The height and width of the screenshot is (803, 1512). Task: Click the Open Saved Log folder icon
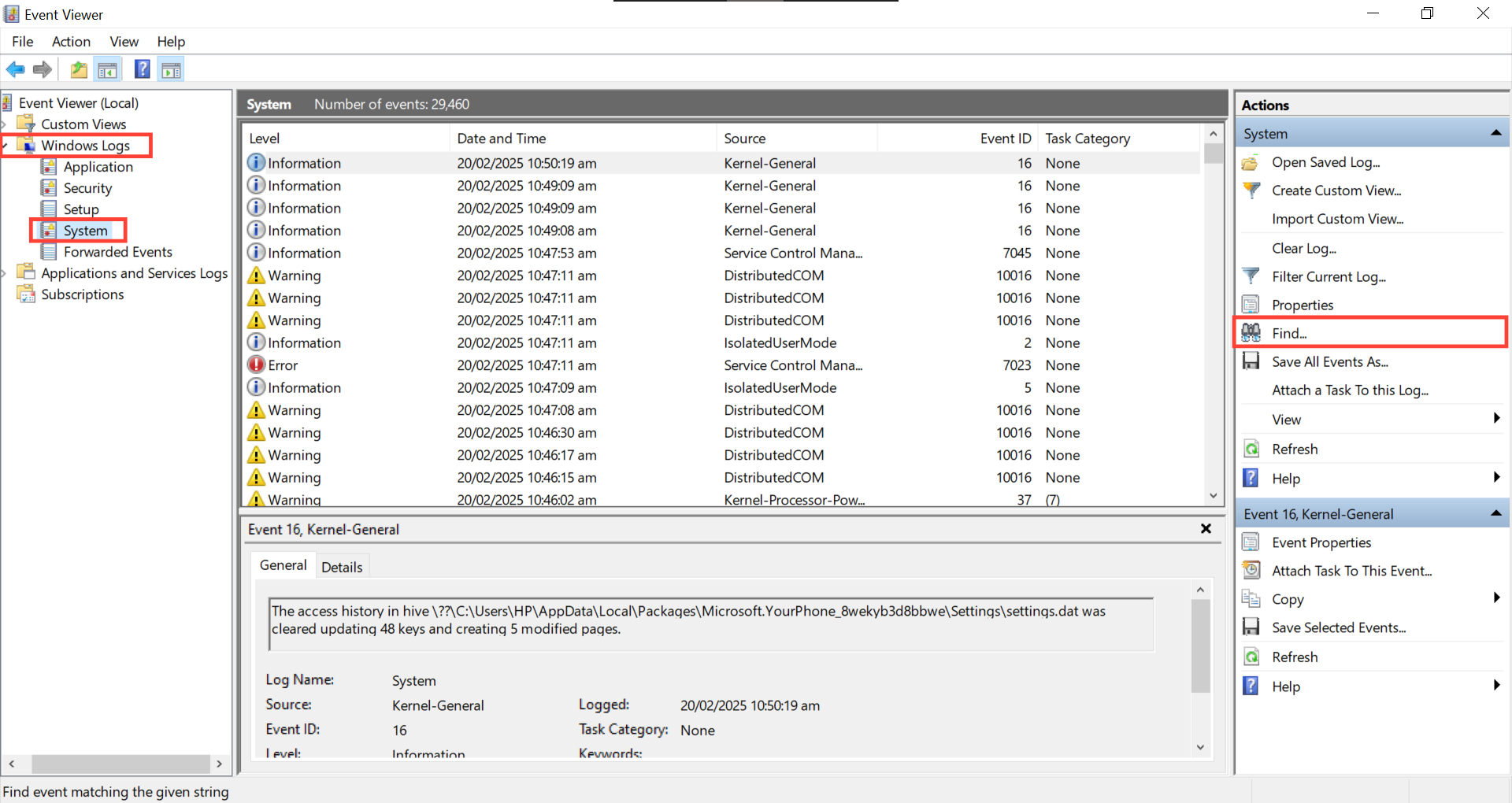coord(1251,162)
